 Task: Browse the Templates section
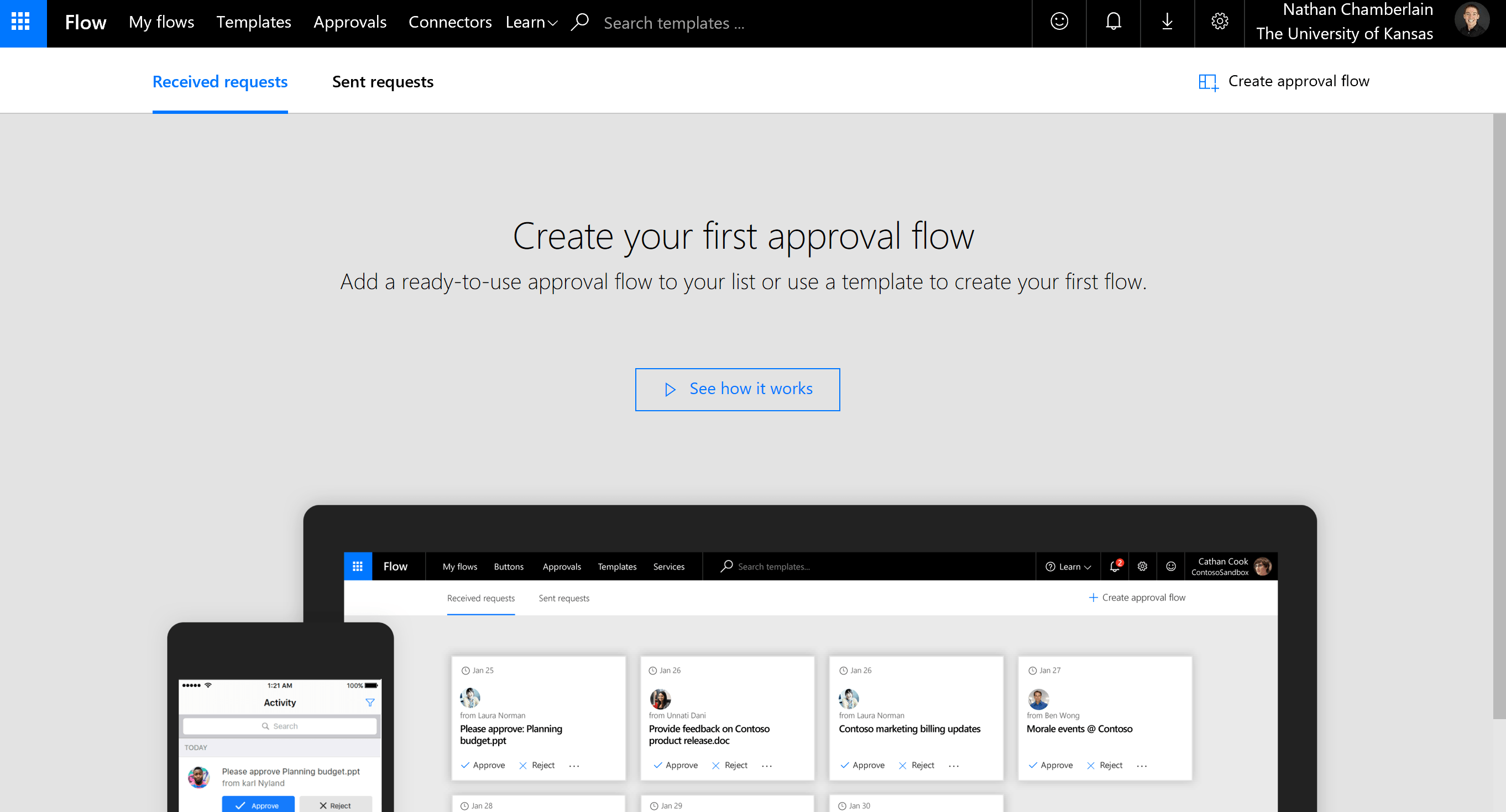(253, 22)
